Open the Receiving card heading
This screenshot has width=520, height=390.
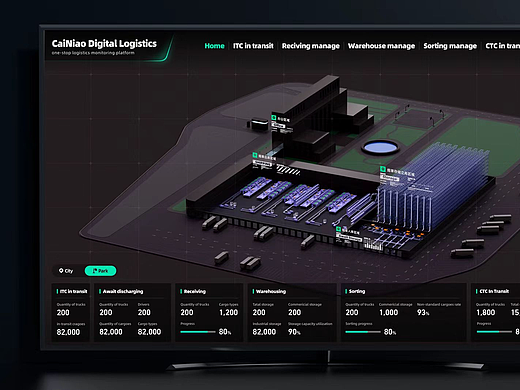pyautogui.click(x=195, y=291)
